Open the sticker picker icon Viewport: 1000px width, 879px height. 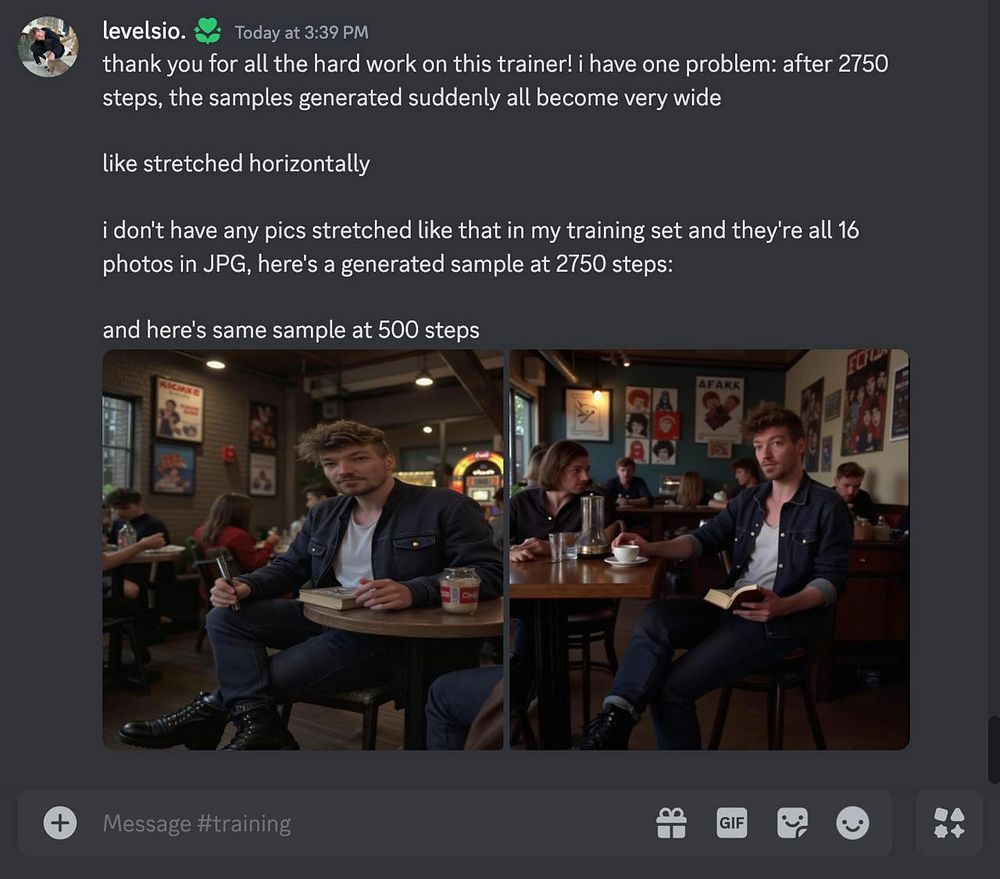pyautogui.click(x=792, y=823)
